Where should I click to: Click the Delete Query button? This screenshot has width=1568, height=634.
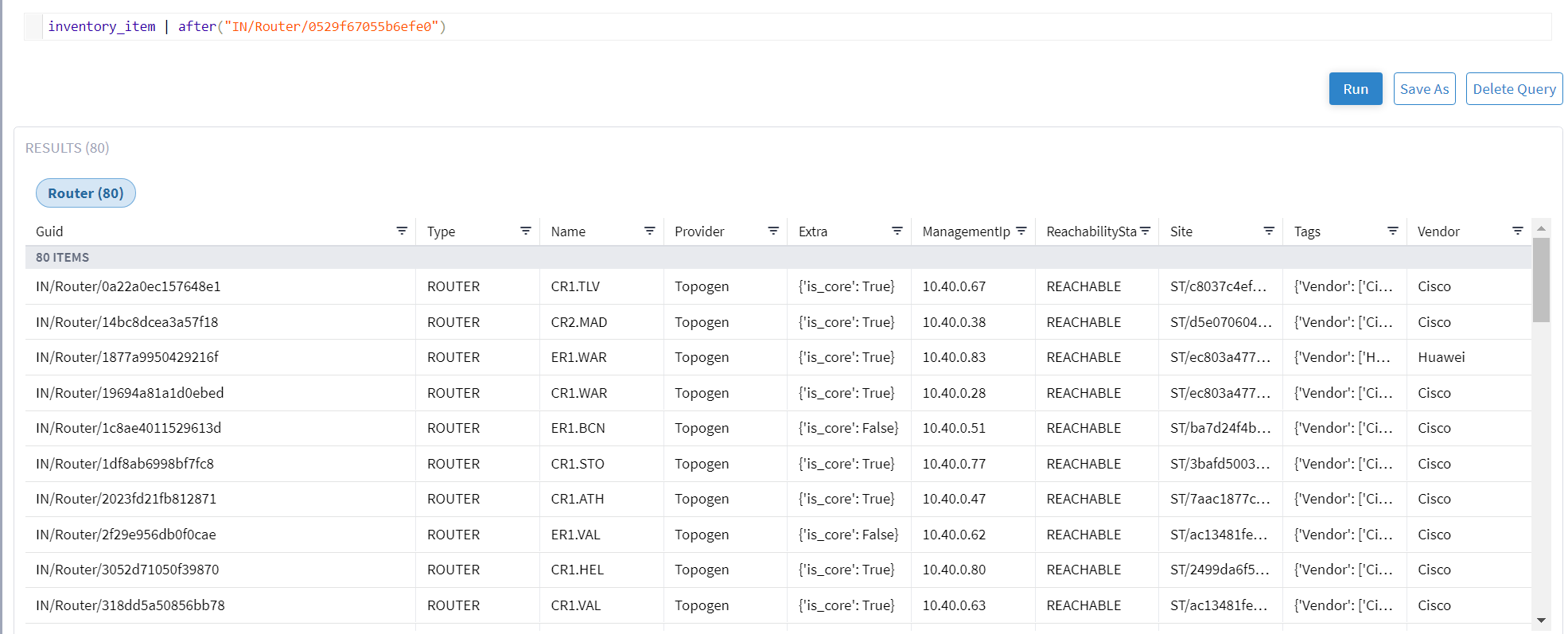1514,89
